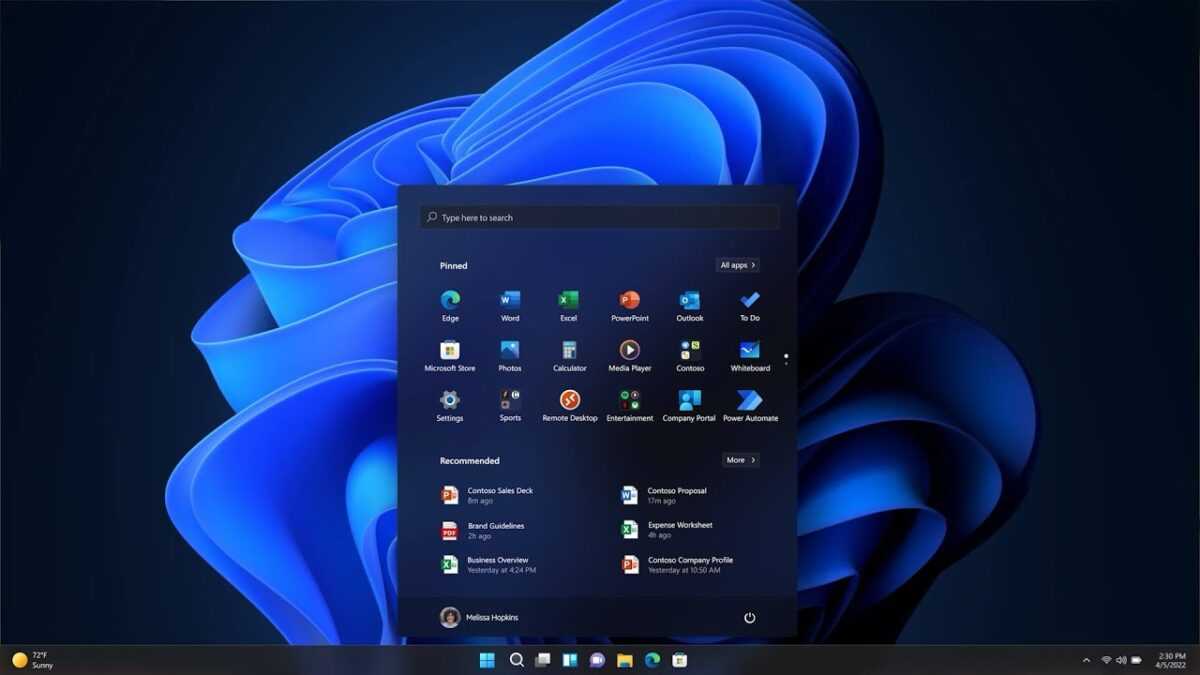Expand hidden system tray icons
Image resolution: width=1200 pixels, height=675 pixels.
[1086, 660]
